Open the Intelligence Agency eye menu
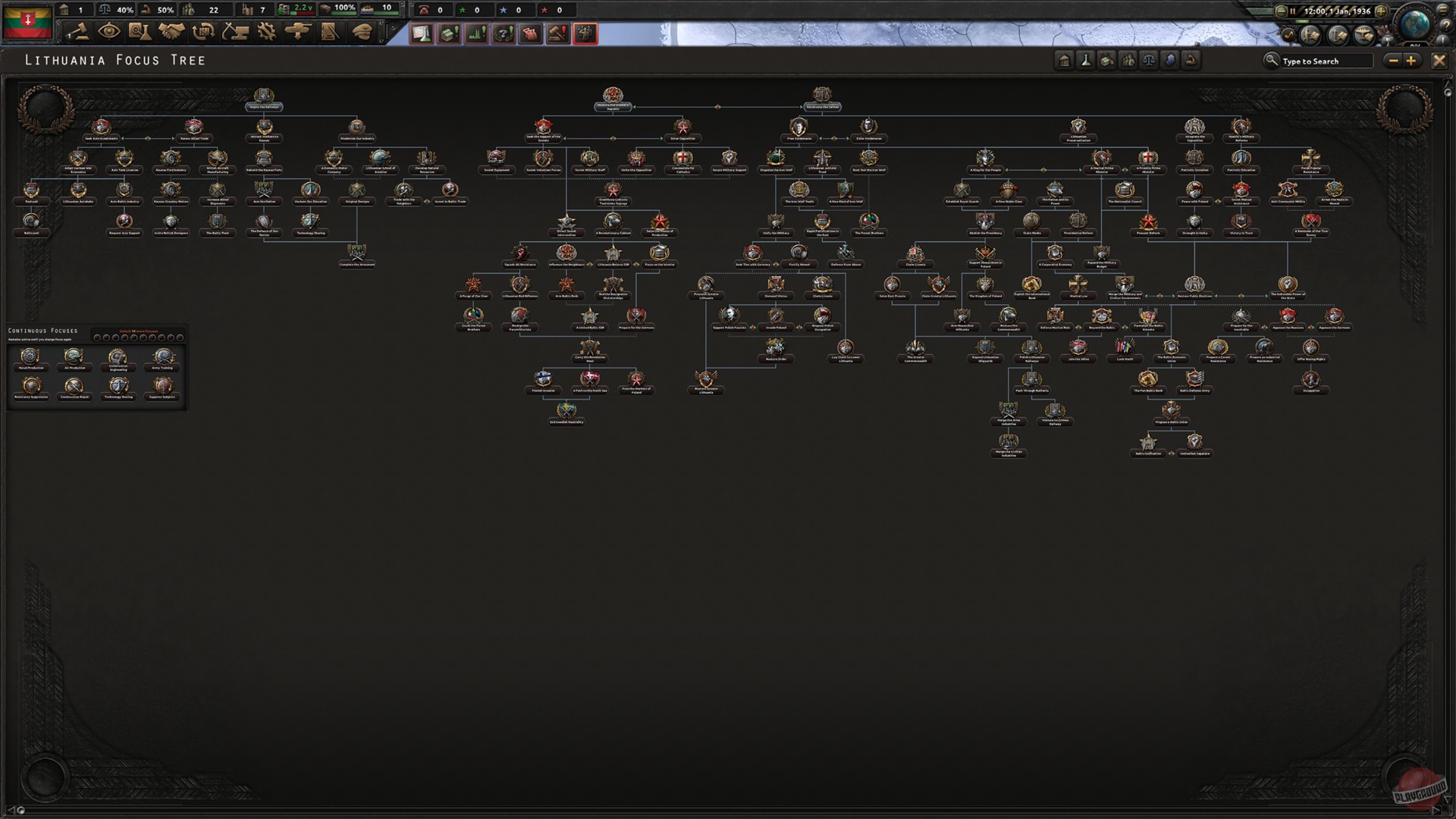 (x=109, y=32)
